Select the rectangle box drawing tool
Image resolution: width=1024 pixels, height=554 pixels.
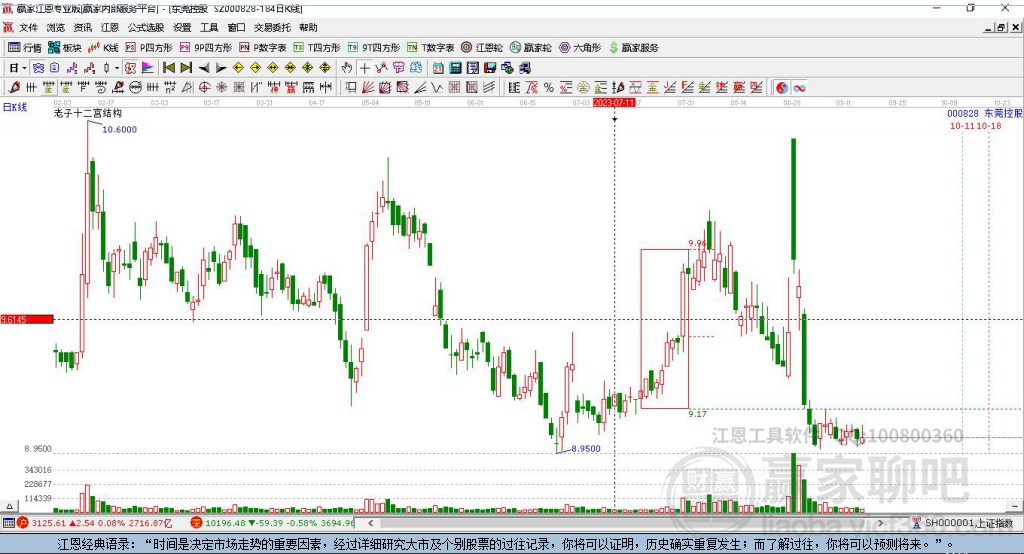coord(351,88)
